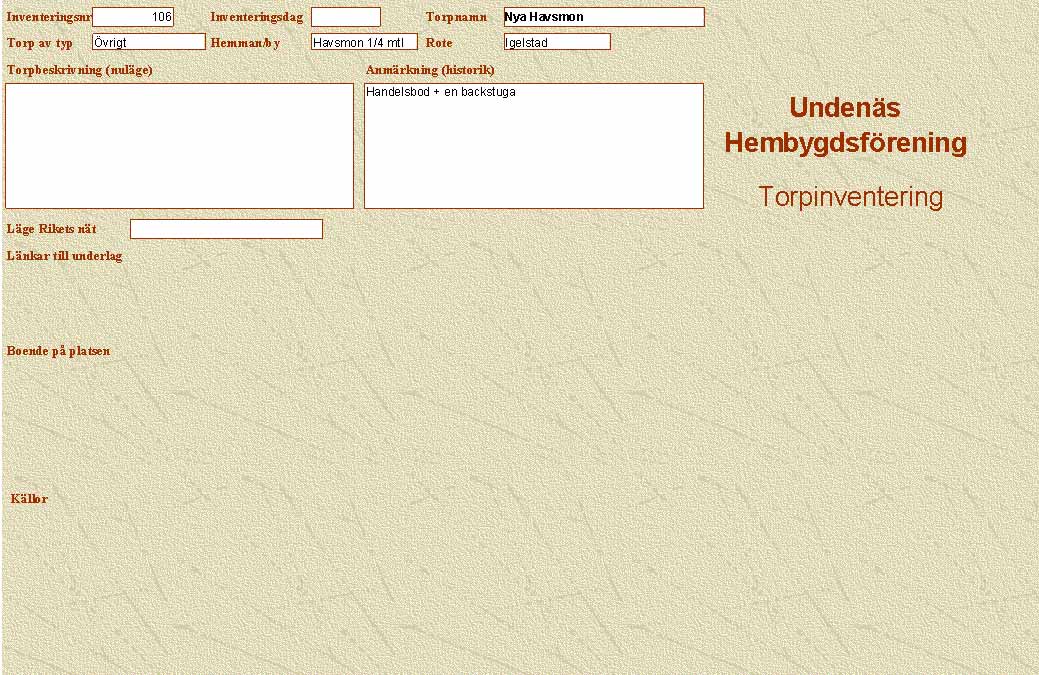
Task: Click the empty Inventeringsdag input field
Action: [x=345, y=17]
